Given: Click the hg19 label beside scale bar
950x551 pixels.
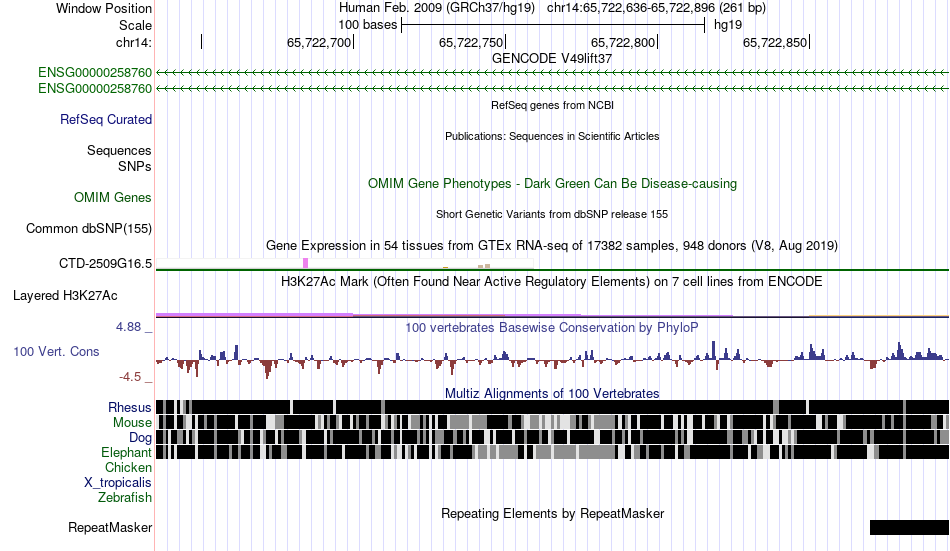Looking at the screenshot, I should 728,25.
